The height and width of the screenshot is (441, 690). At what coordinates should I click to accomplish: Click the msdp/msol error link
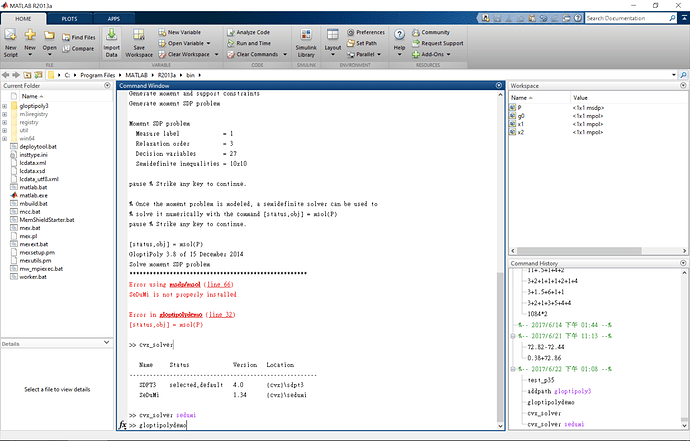coord(185,284)
